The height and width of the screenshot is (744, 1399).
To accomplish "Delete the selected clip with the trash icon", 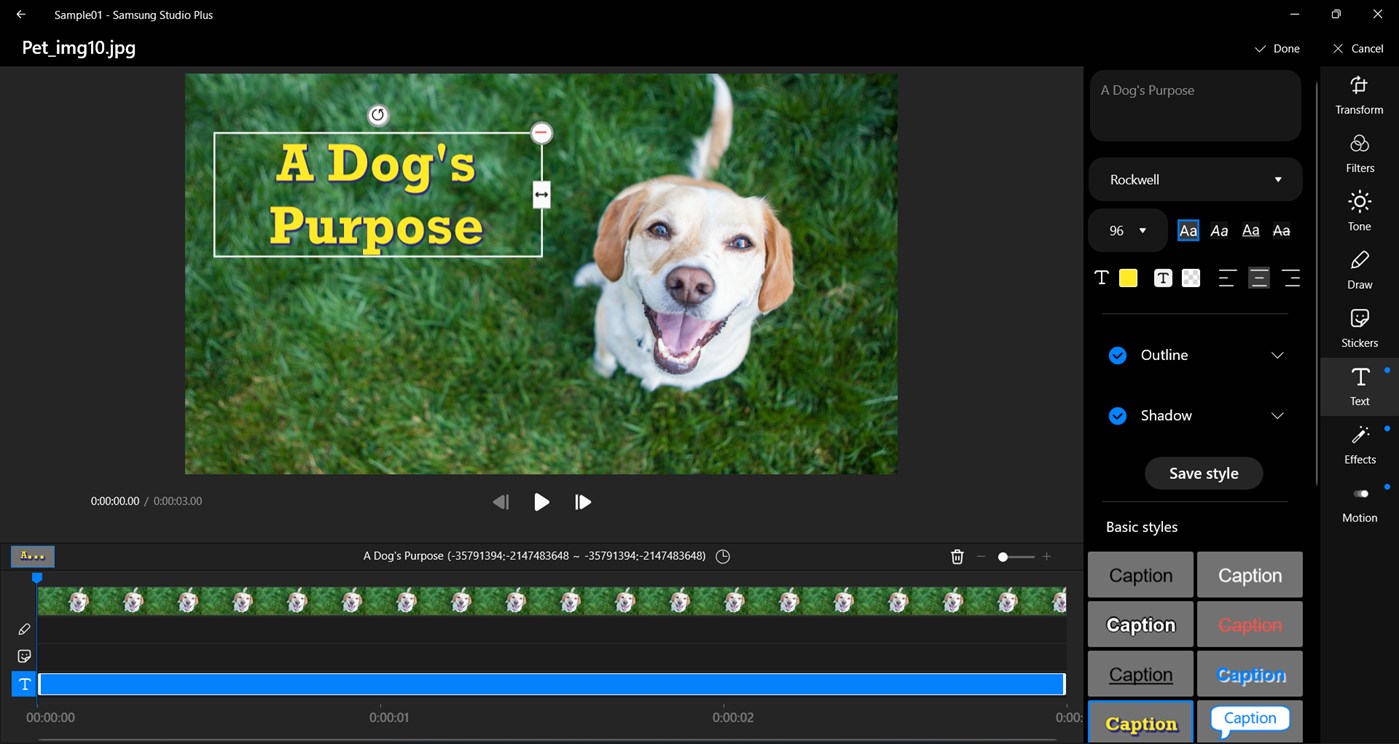I will [x=957, y=556].
